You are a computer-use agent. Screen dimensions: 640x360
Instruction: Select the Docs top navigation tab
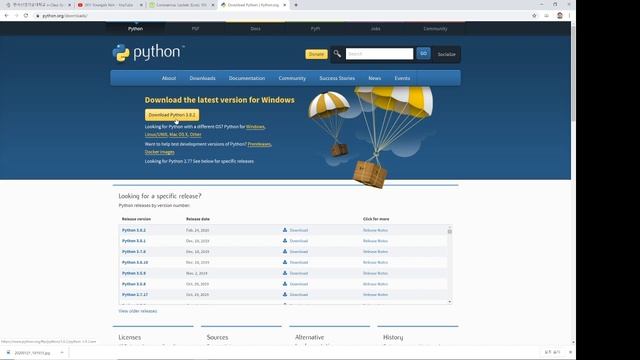[x=256, y=29]
